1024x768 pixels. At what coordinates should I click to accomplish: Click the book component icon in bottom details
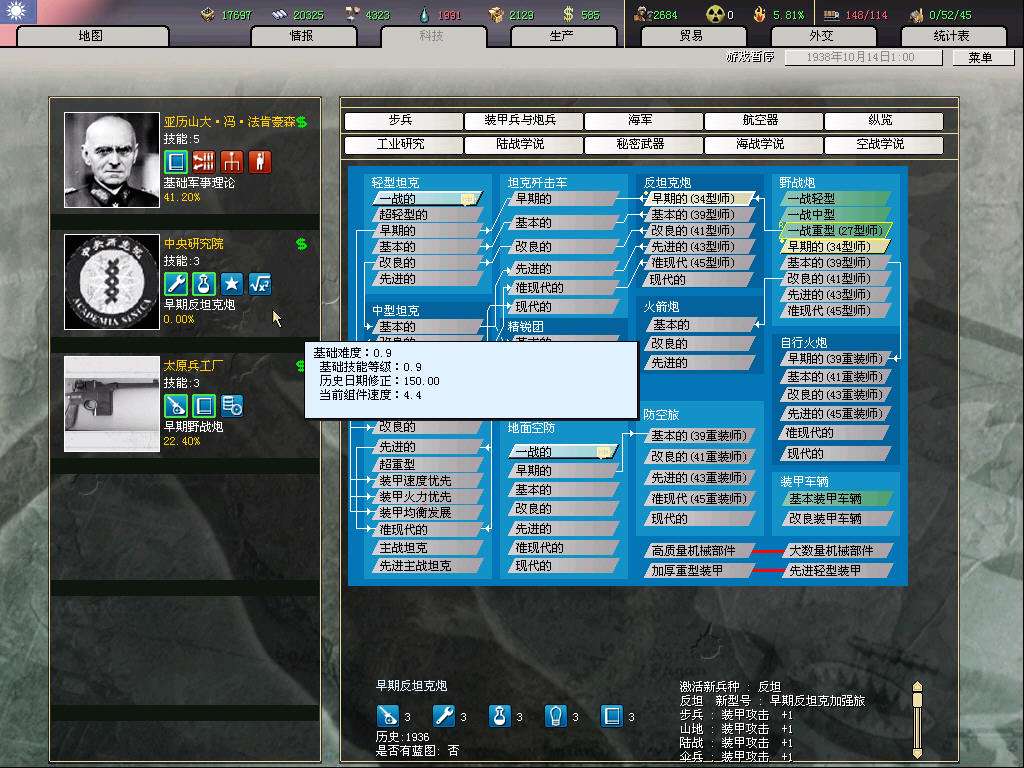tap(611, 716)
